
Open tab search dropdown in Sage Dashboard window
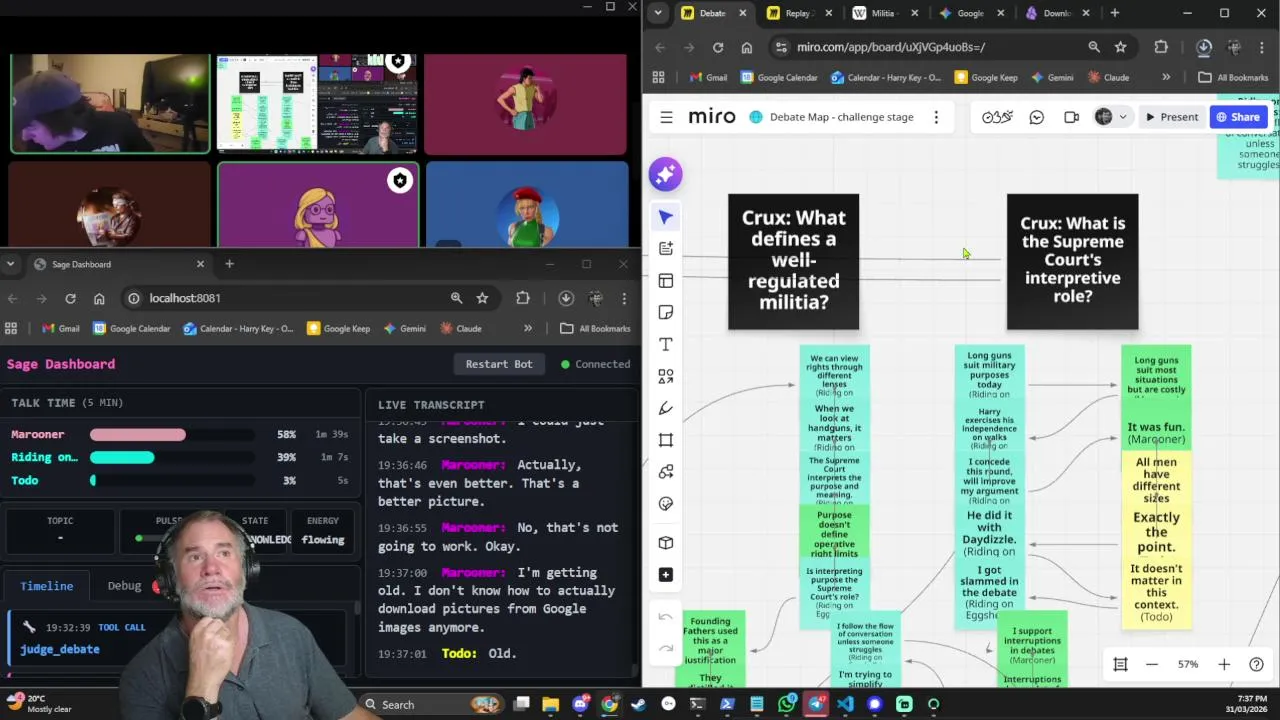10,264
